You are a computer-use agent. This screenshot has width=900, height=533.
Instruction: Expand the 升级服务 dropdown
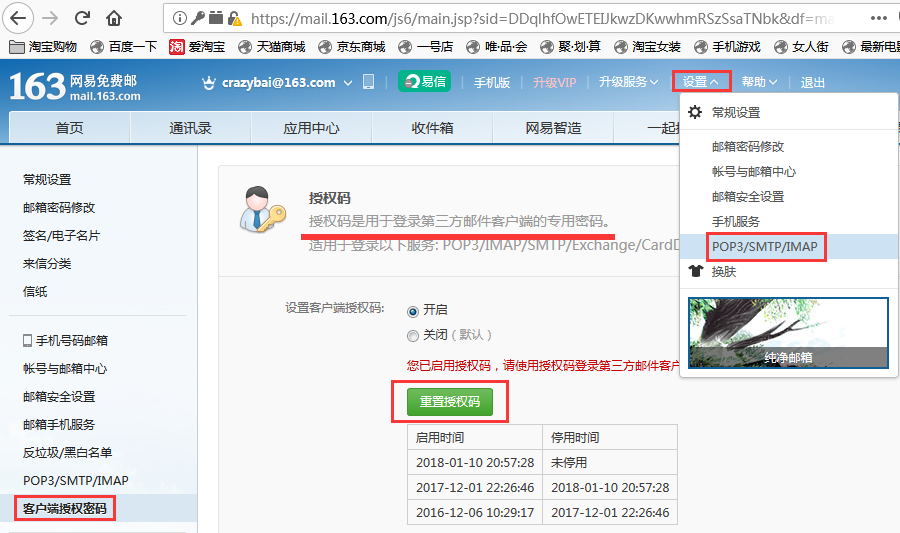(x=629, y=82)
